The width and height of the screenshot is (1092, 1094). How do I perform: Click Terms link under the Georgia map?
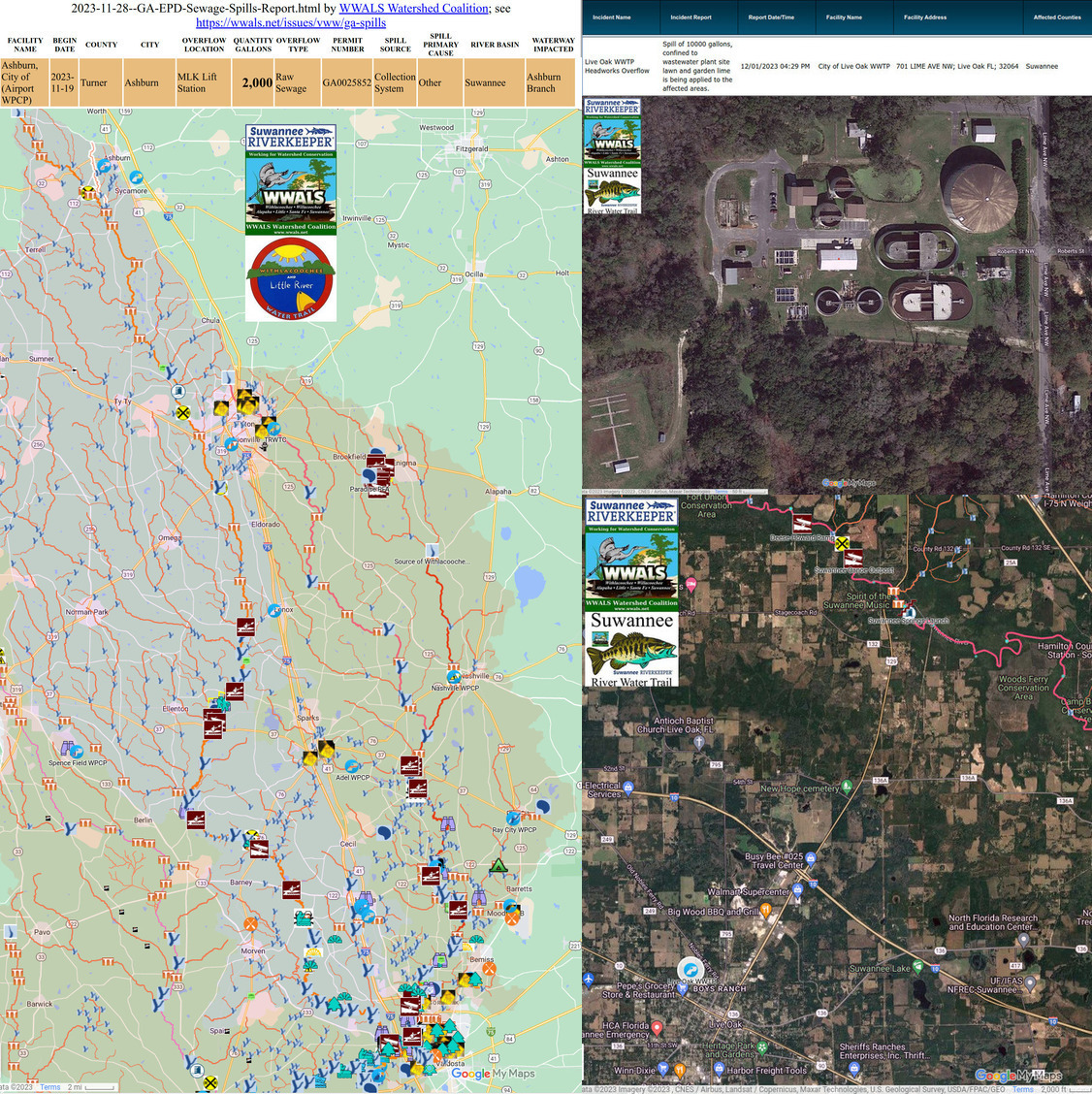click(x=50, y=1087)
